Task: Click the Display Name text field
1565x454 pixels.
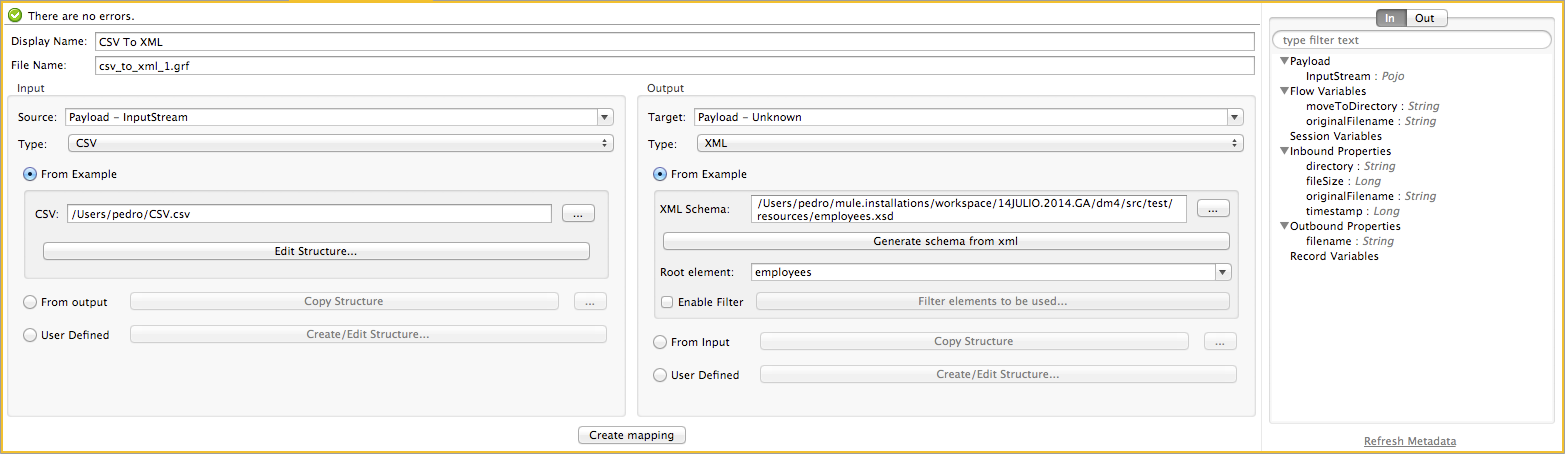Action: (674, 42)
